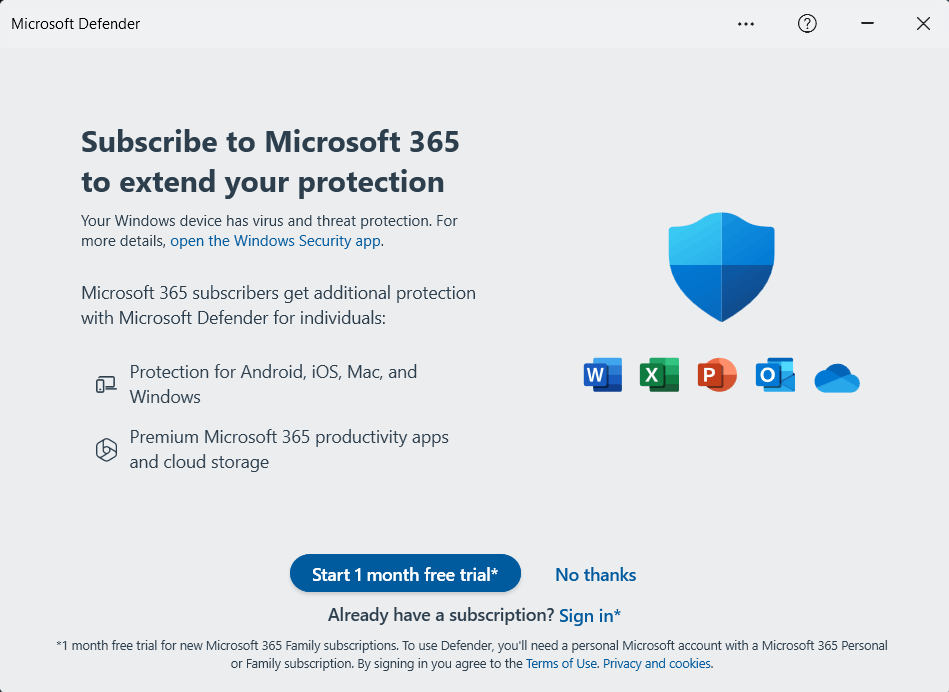Click the Excel app icon
949x692 pixels.
pos(659,375)
